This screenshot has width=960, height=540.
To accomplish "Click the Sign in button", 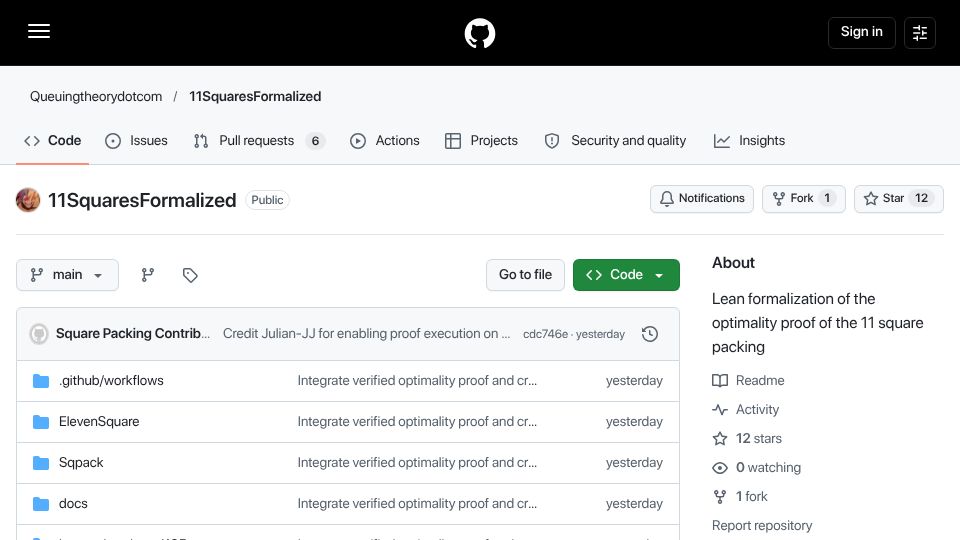I will pyautogui.click(x=861, y=32).
